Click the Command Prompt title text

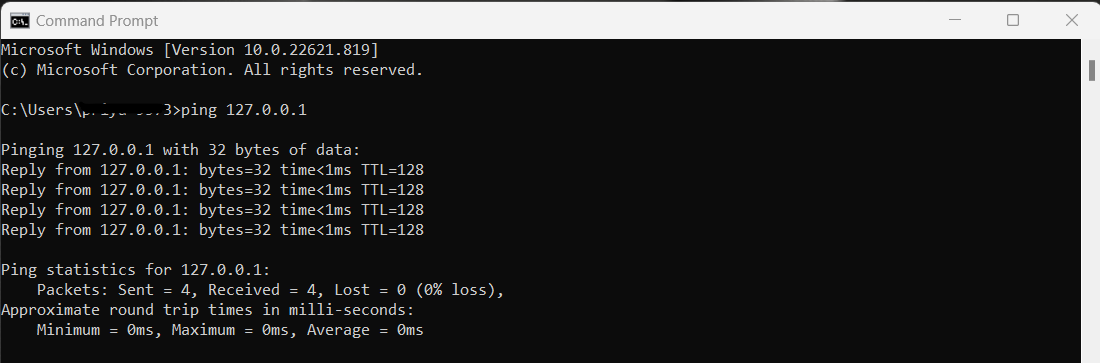[x=97, y=21]
